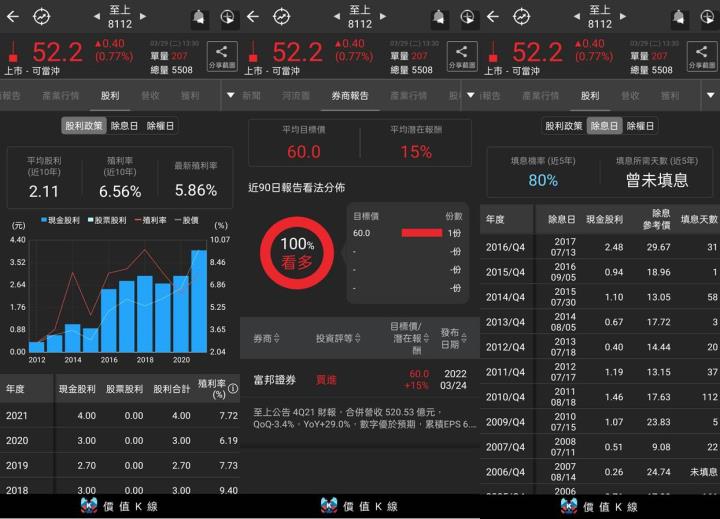
Task: Tap 分享截圖 share icon on ex-dividend date screen
Action: click(702, 56)
